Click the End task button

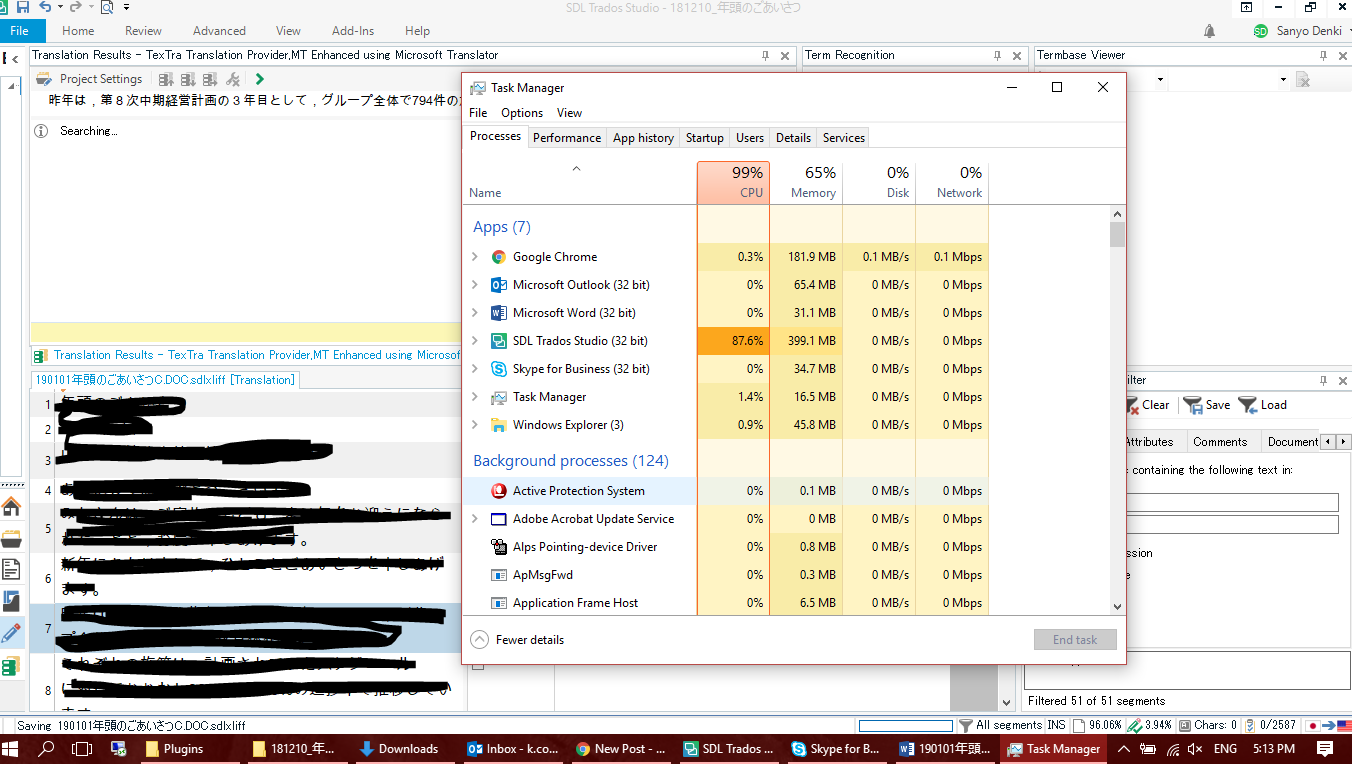[x=1075, y=640]
